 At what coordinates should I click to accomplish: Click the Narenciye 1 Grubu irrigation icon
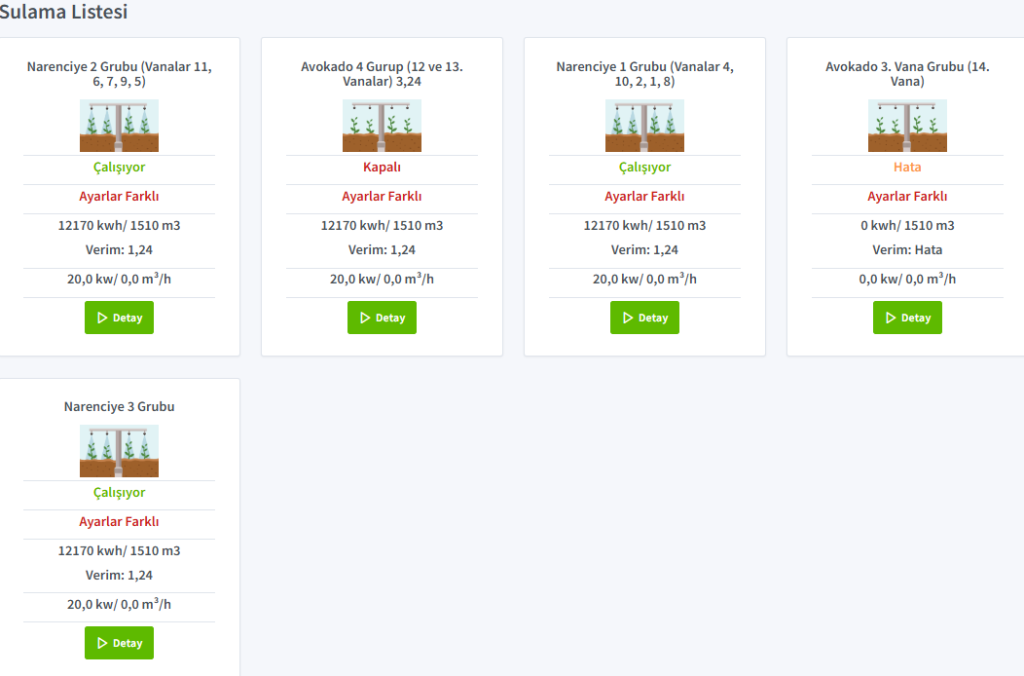point(644,126)
